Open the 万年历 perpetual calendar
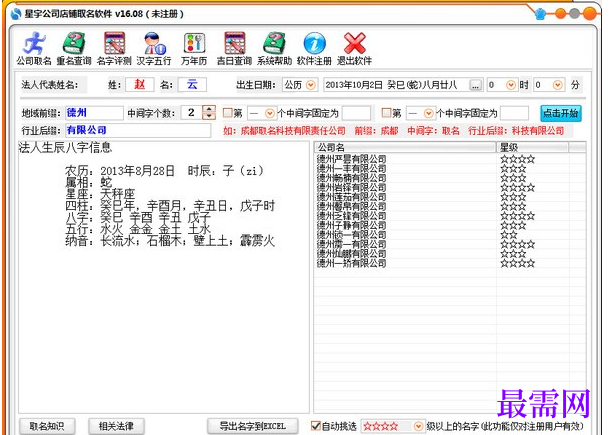 click(x=194, y=49)
